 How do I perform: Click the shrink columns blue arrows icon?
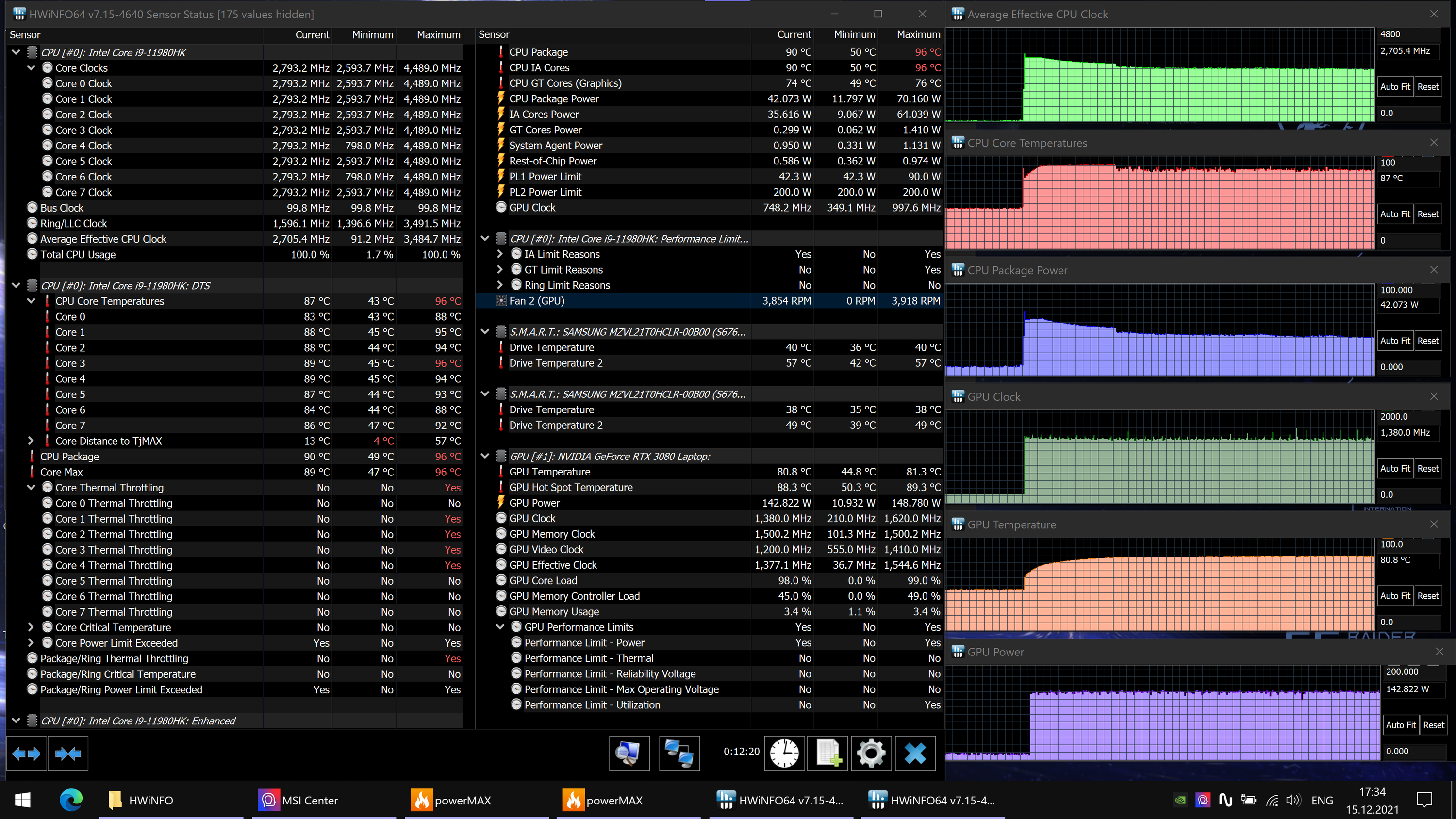(x=68, y=753)
